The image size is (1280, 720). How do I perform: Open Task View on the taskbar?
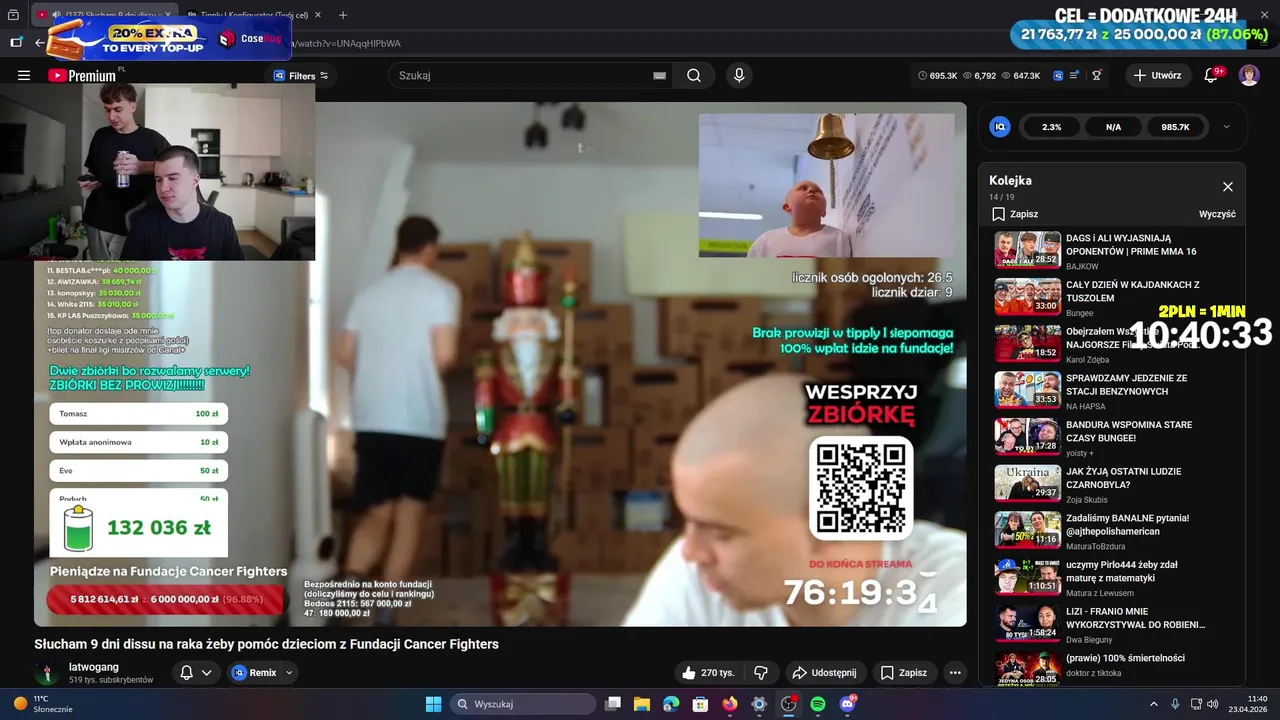click(x=613, y=704)
